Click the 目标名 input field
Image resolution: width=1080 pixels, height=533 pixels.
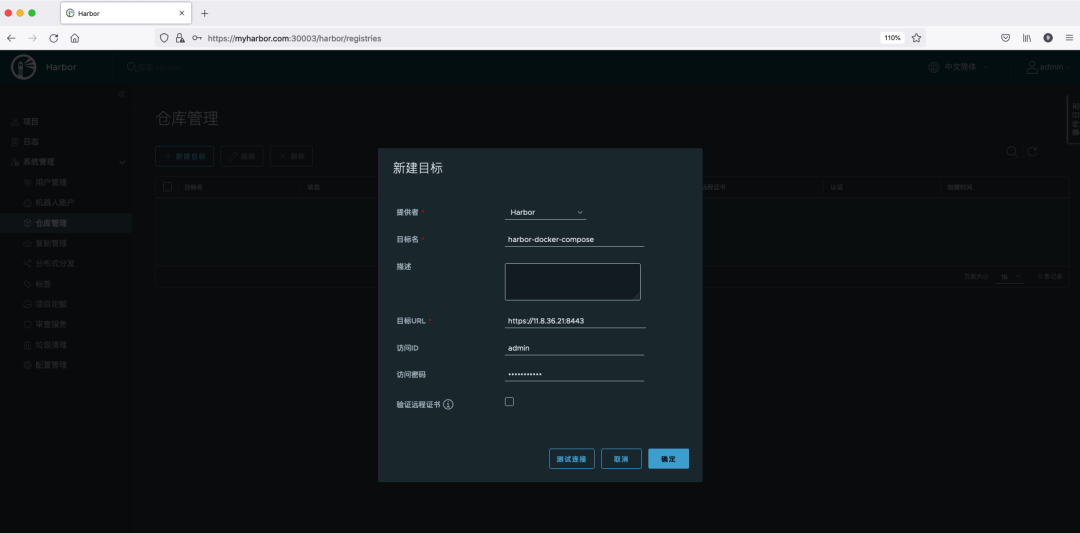pyautogui.click(x=574, y=239)
